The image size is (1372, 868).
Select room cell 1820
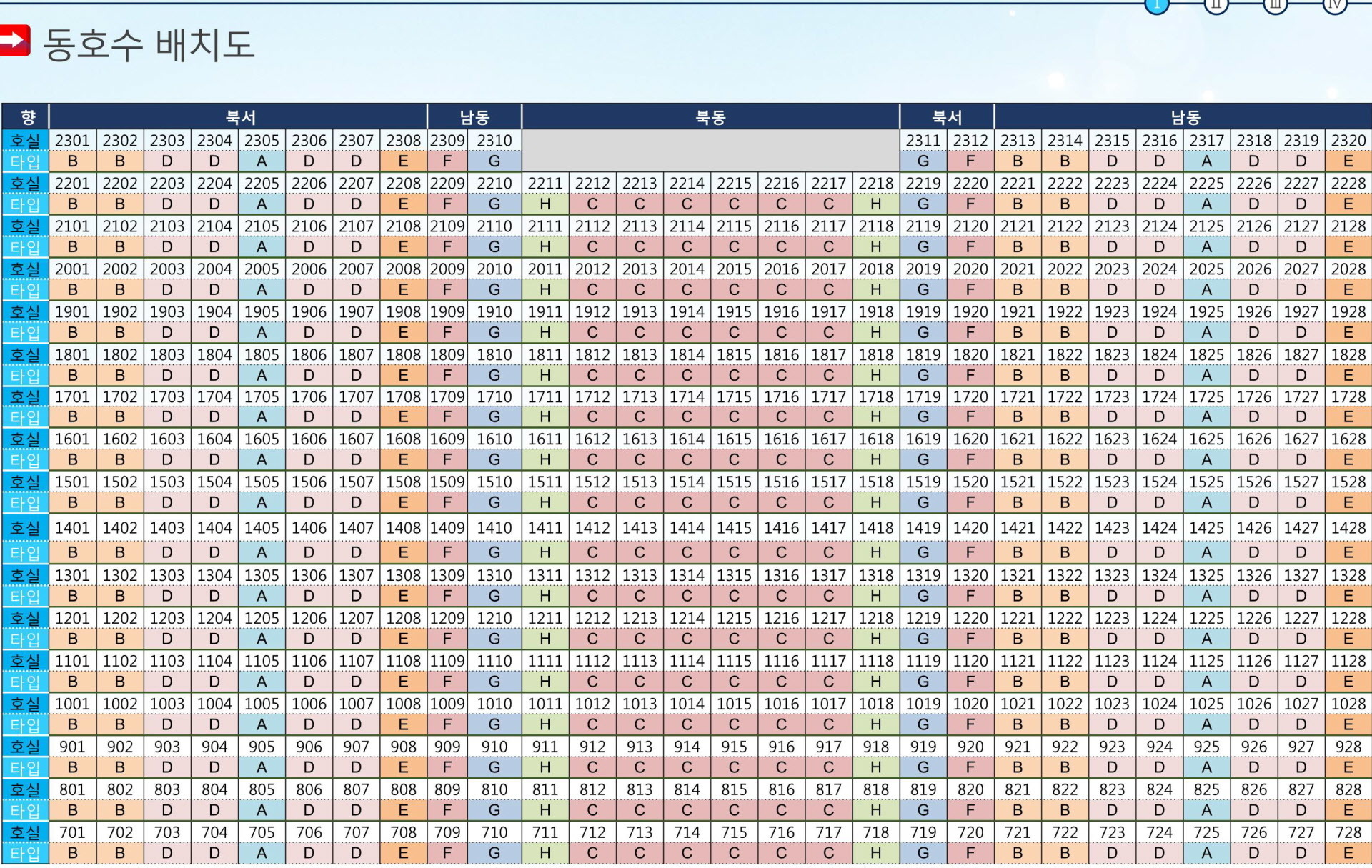(970, 355)
